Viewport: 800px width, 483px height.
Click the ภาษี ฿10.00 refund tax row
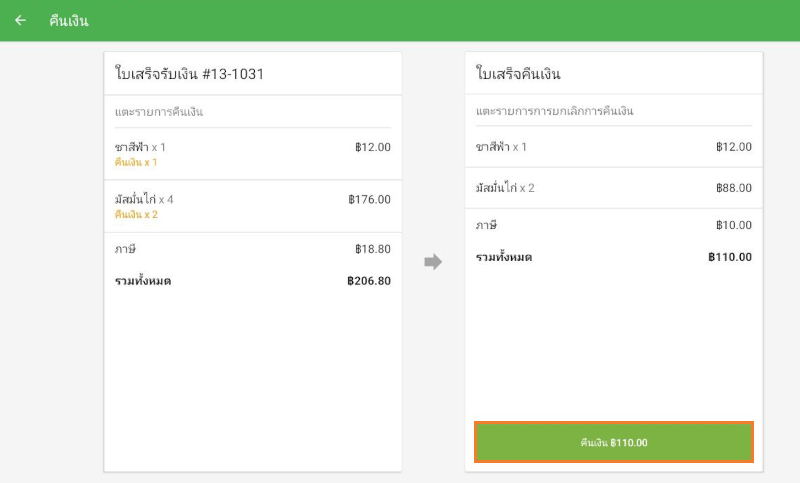click(613, 225)
